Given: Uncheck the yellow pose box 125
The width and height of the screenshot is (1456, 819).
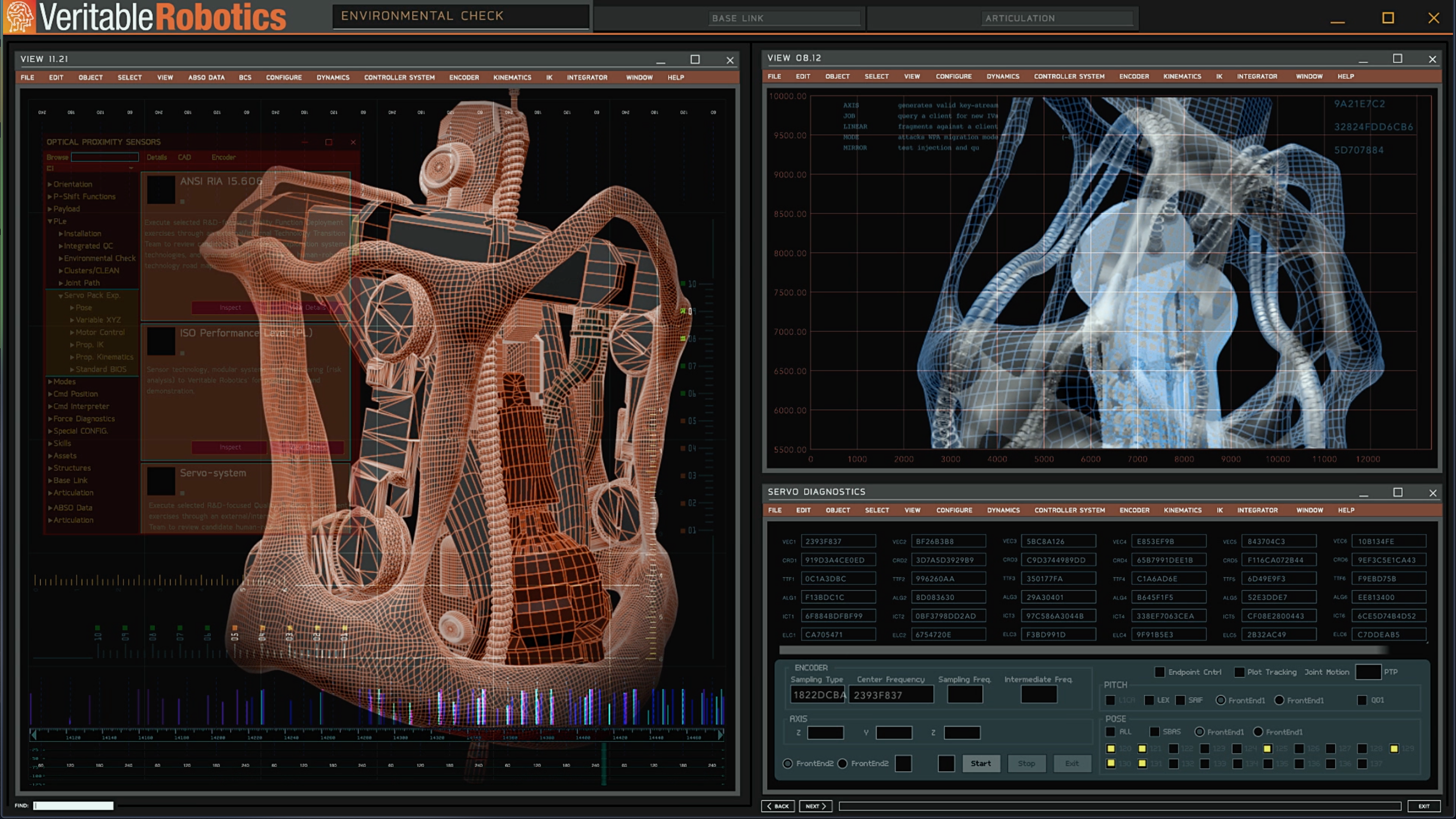Looking at the screenshot, I should point(1268,748).
